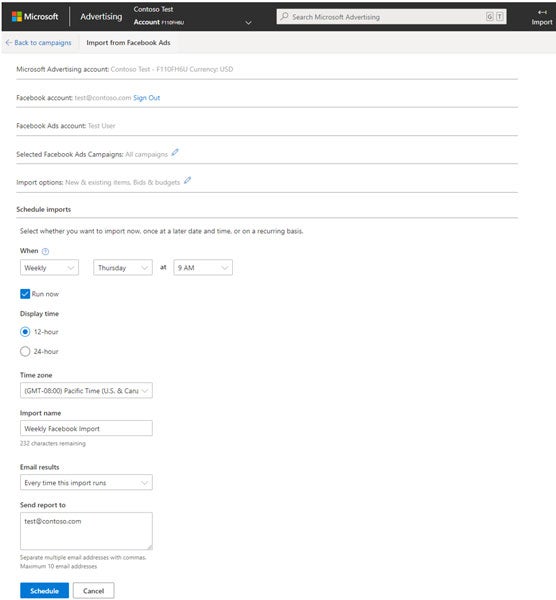Image resolution: width=556 pixels, height=600 pixels.
Task: Click the Search Microsoft Advertising box
Action: point(391,16)
